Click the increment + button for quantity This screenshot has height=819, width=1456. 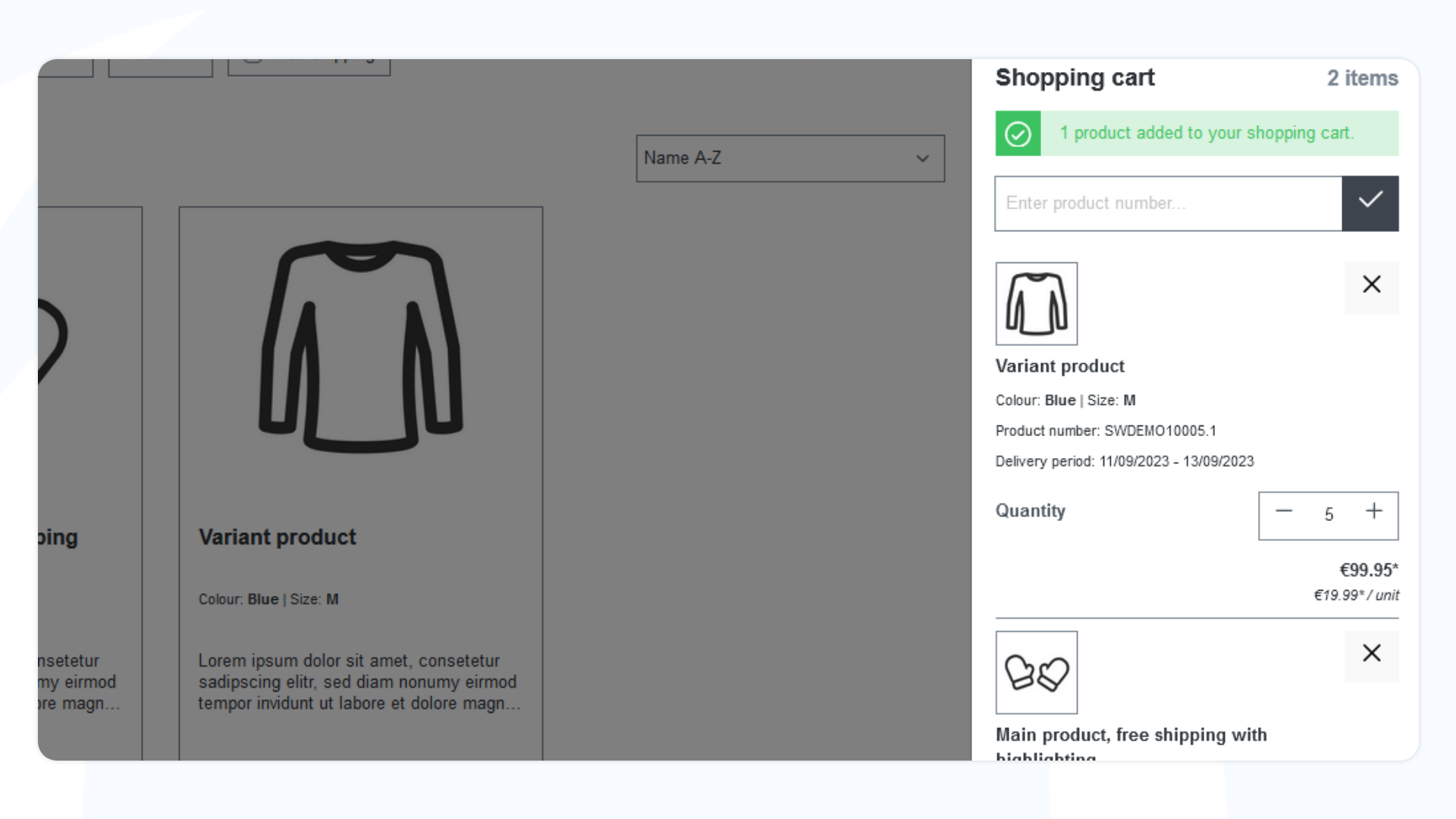pyautogui.click(x=1373, y=512)
